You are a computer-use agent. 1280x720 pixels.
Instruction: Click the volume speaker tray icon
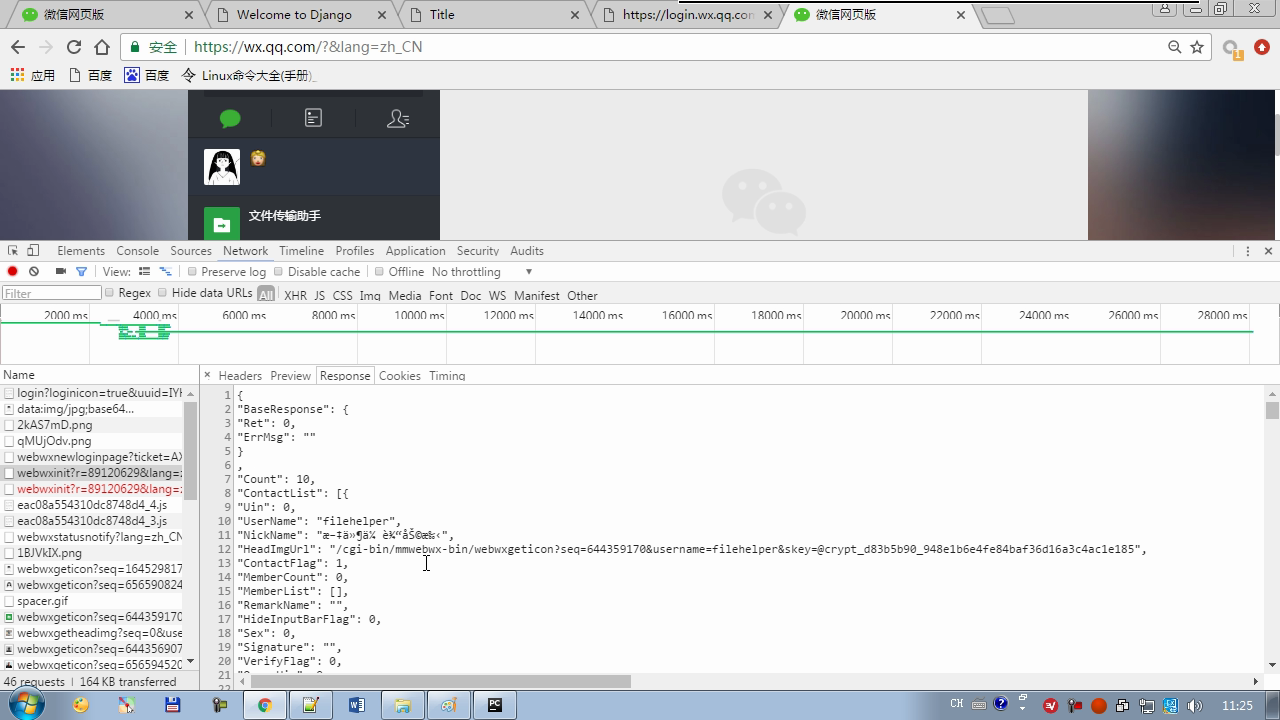point(1194,705)
